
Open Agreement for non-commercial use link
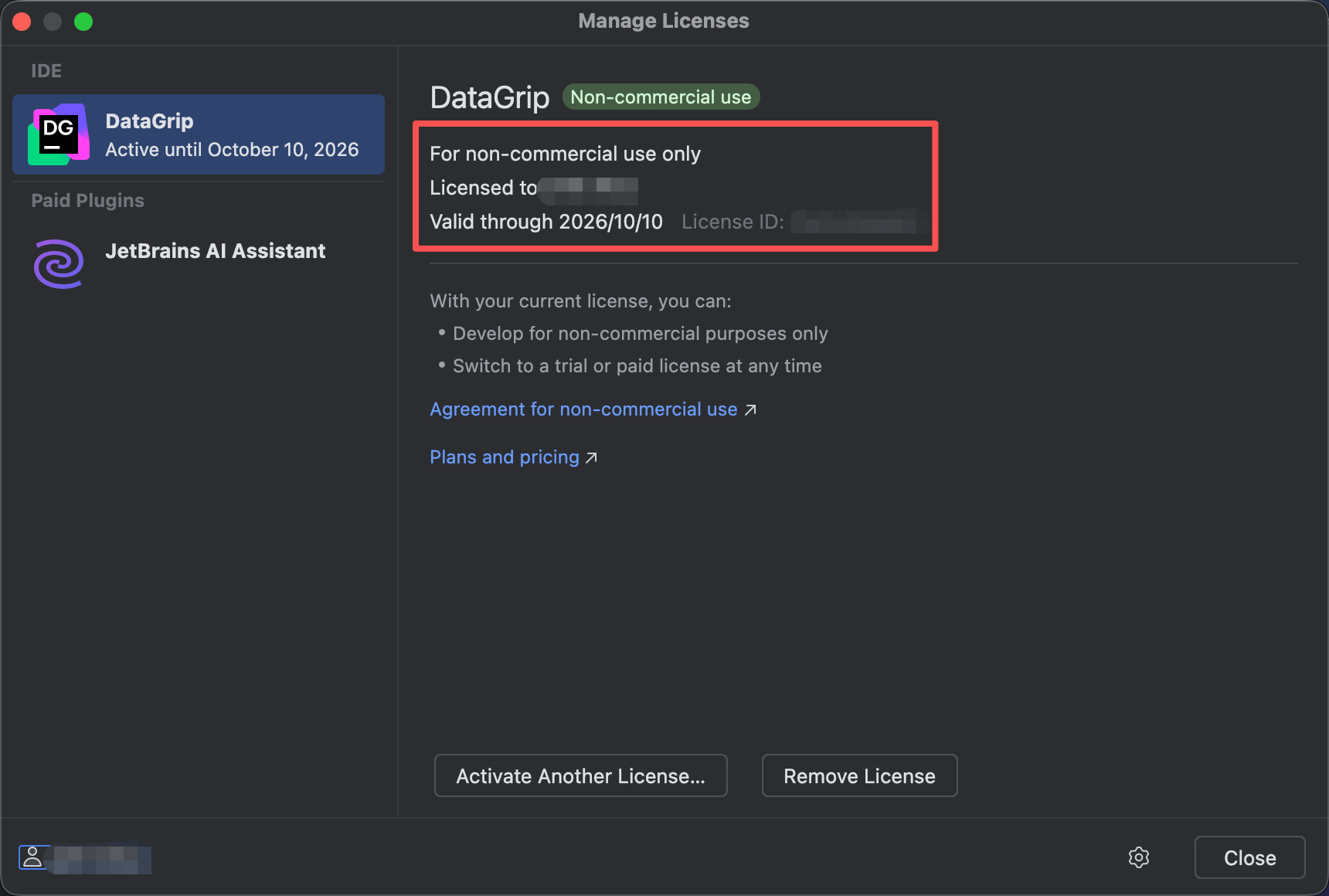click(x=583, y=409)
